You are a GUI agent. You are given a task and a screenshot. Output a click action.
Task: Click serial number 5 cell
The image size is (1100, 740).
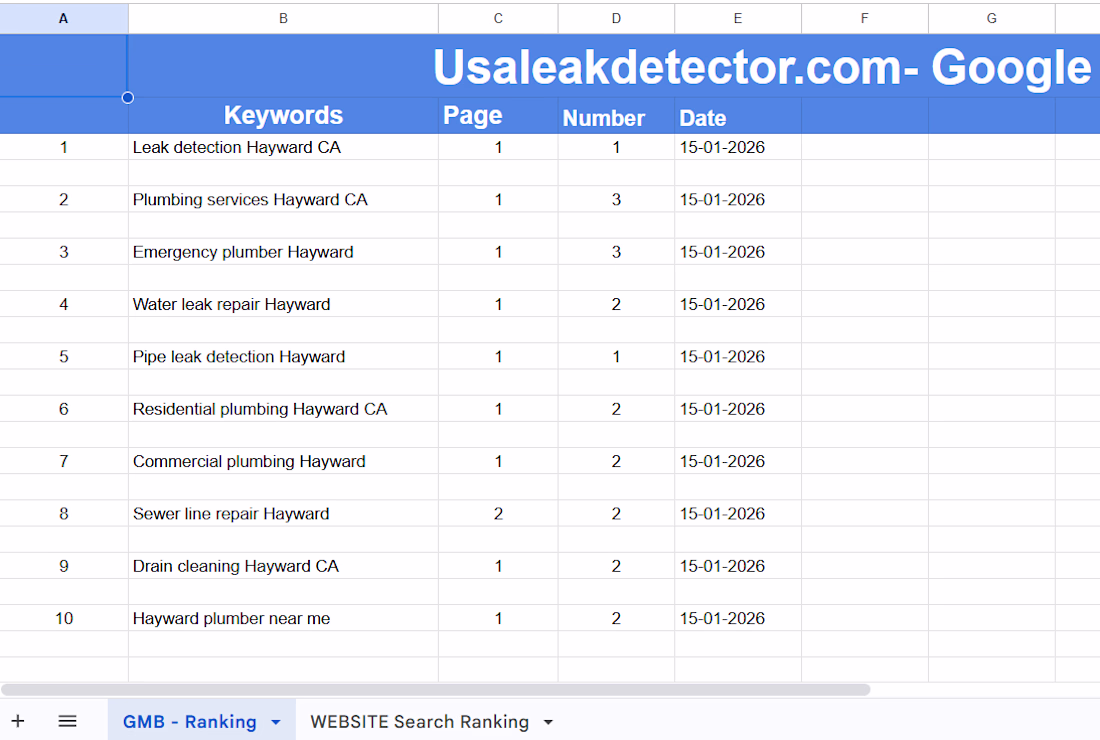tap(64, 356)
